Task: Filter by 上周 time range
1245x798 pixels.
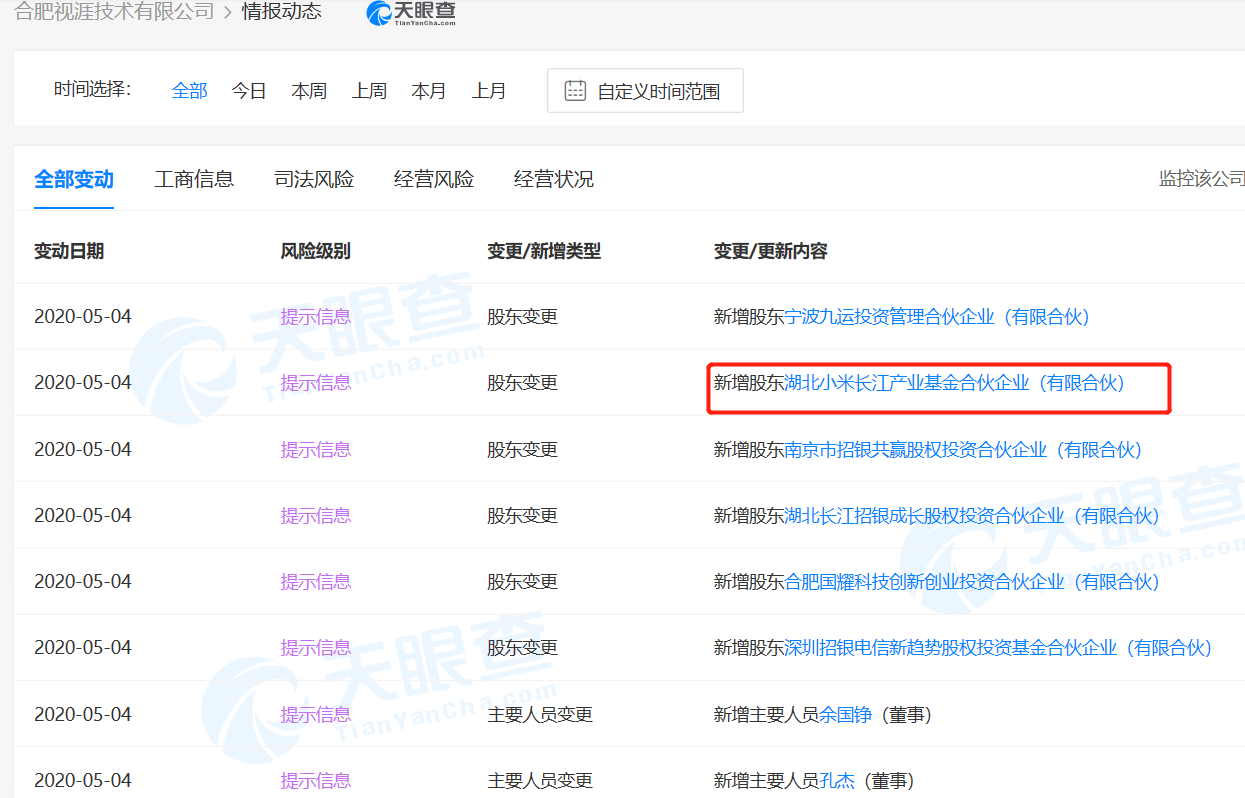Action: (369, 91)
